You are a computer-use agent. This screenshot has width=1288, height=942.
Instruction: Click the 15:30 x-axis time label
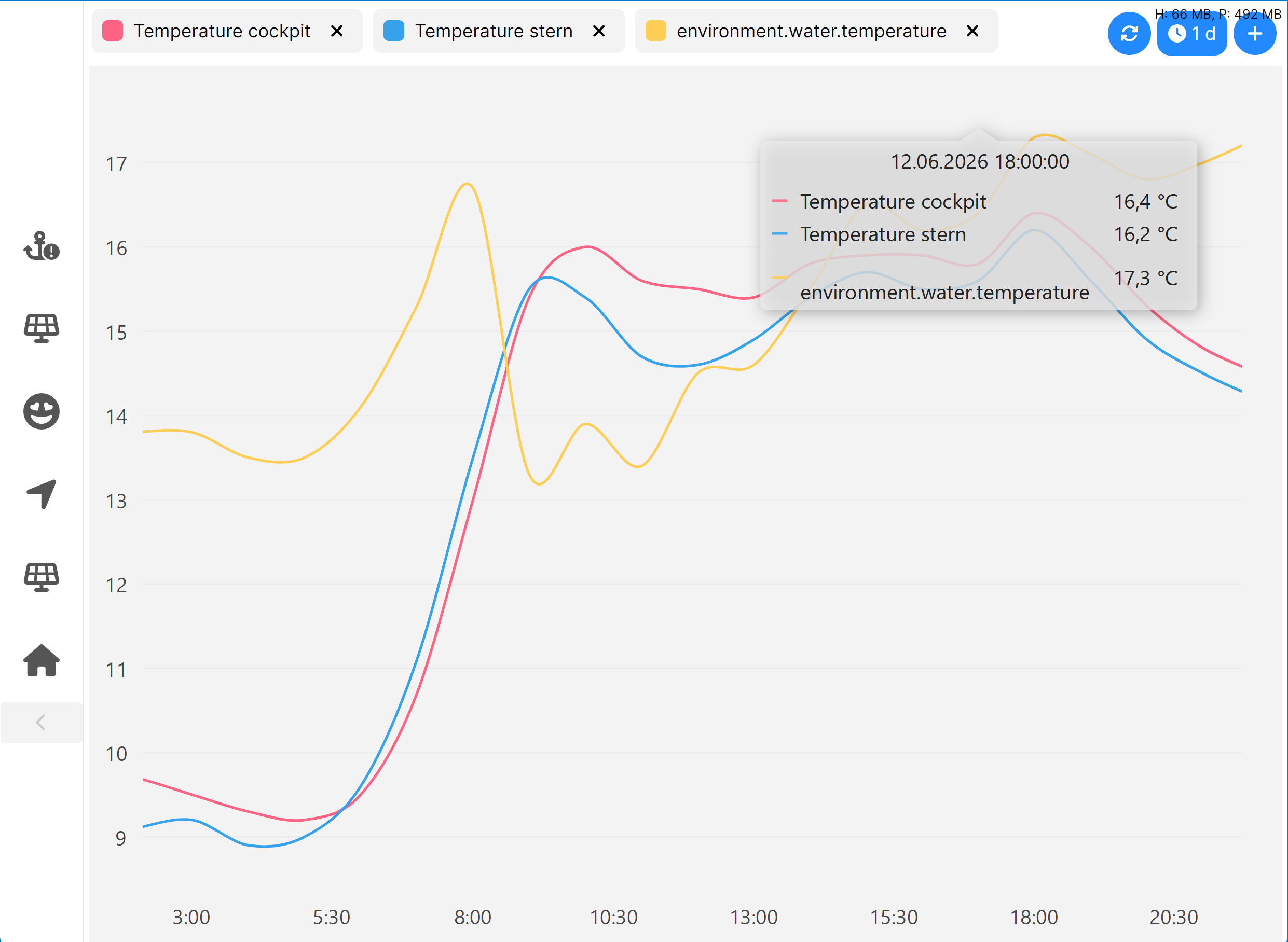click(x=893, y=917)
